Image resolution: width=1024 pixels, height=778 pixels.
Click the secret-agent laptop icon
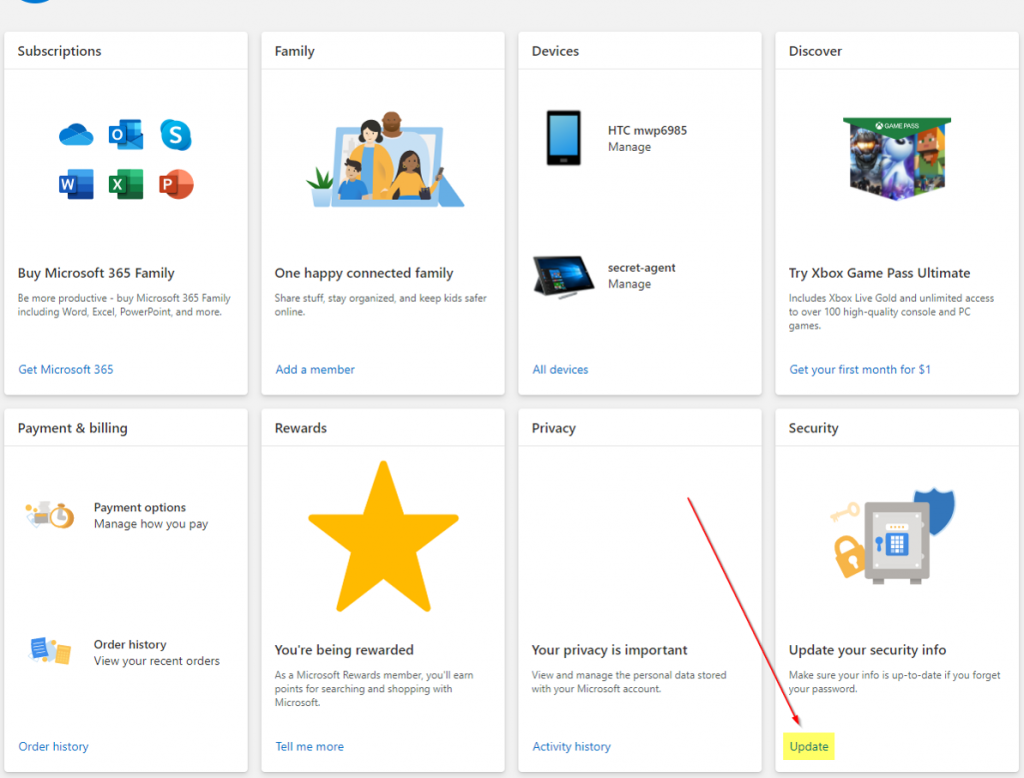tap(564, 276)
